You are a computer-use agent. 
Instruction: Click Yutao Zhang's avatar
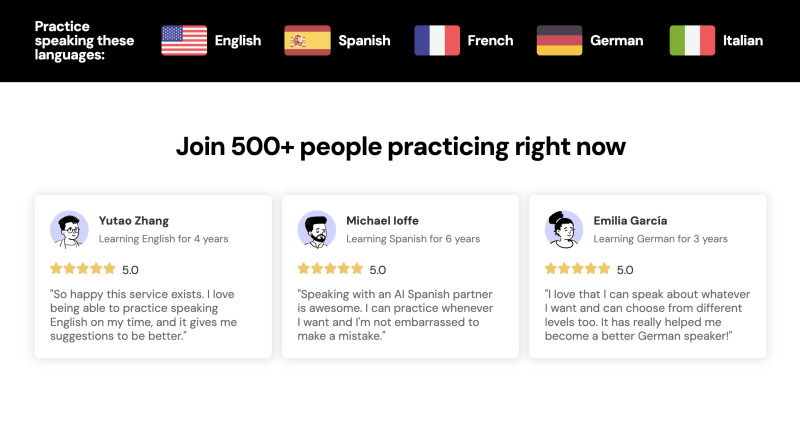[69, 230]
